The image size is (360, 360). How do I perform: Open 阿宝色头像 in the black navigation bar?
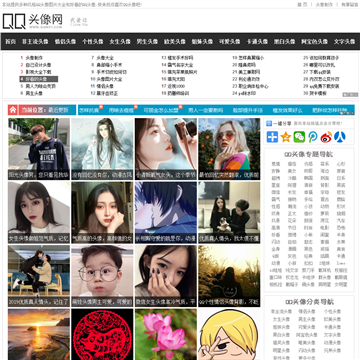tap(314, 42)
